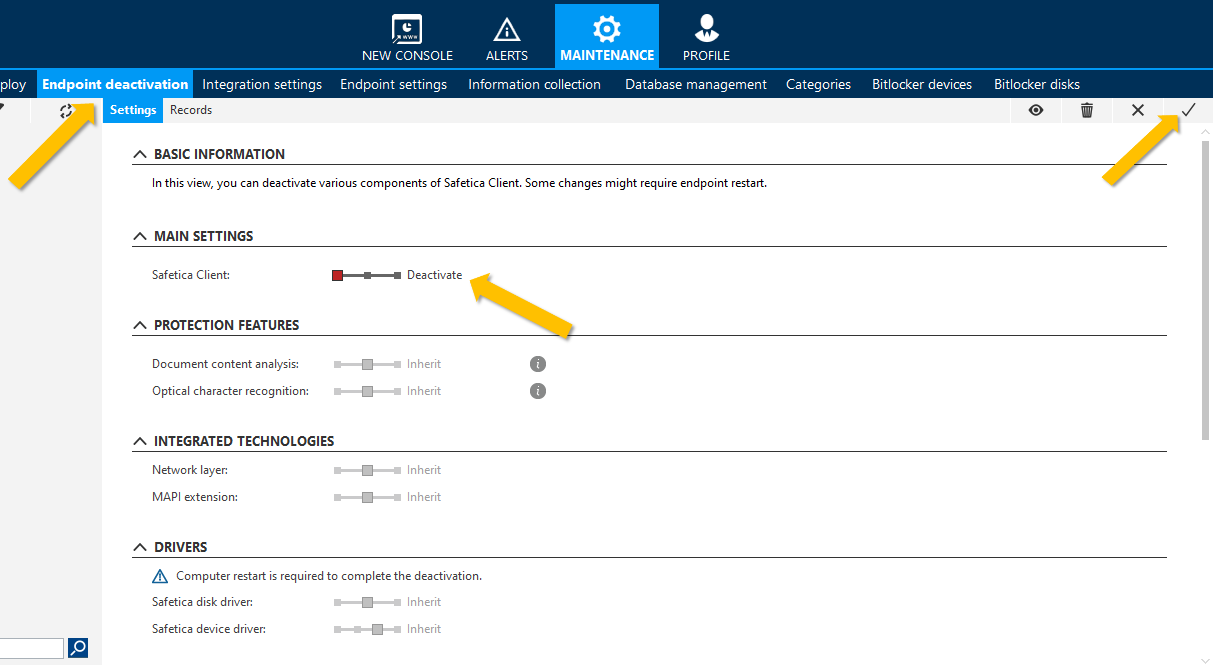Screen dimensions: 1213x665
Task: Open the Bitlocker disks tab
Action: click(x=1037, y=84)
